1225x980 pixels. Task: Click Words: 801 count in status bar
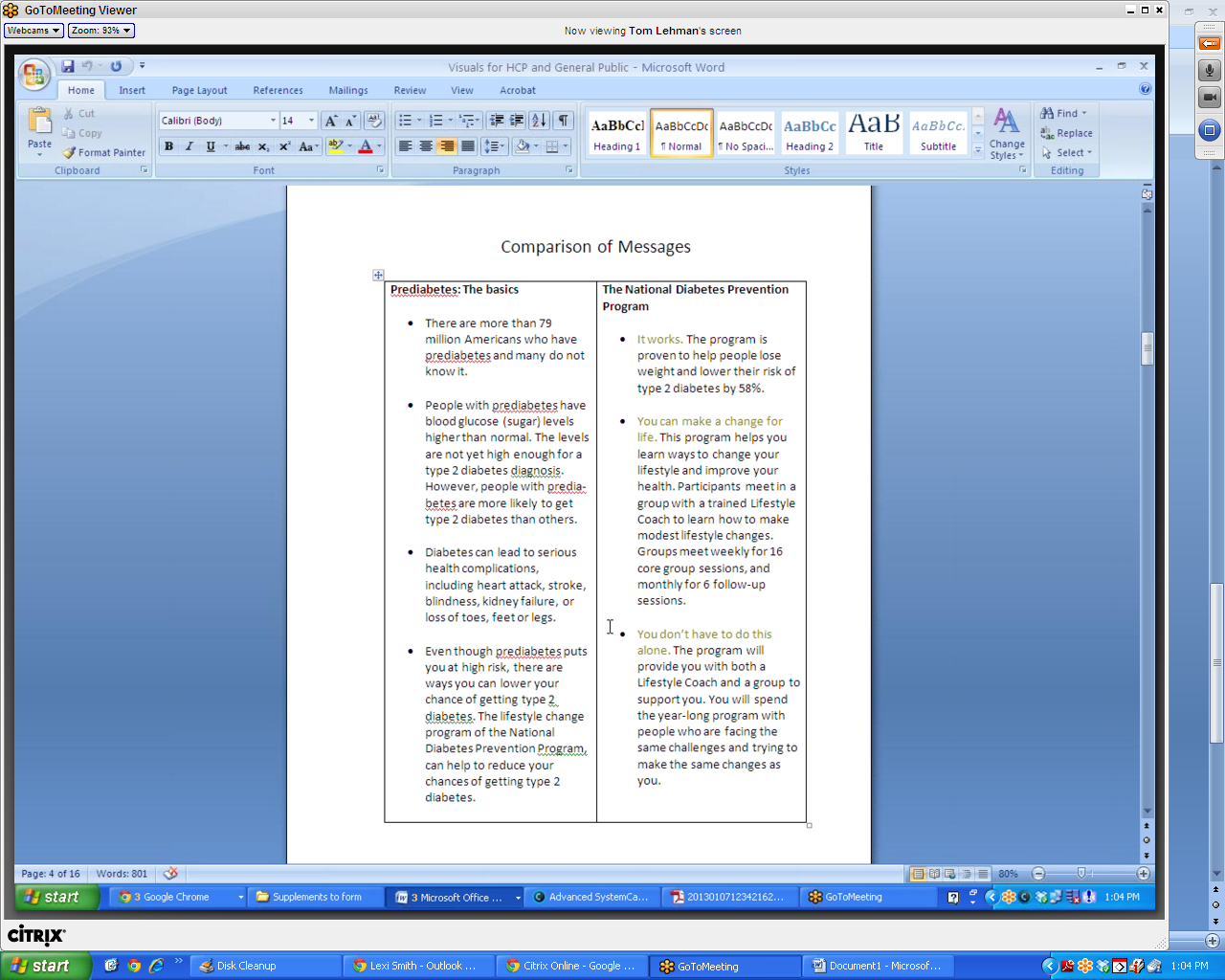coord(122,873)
